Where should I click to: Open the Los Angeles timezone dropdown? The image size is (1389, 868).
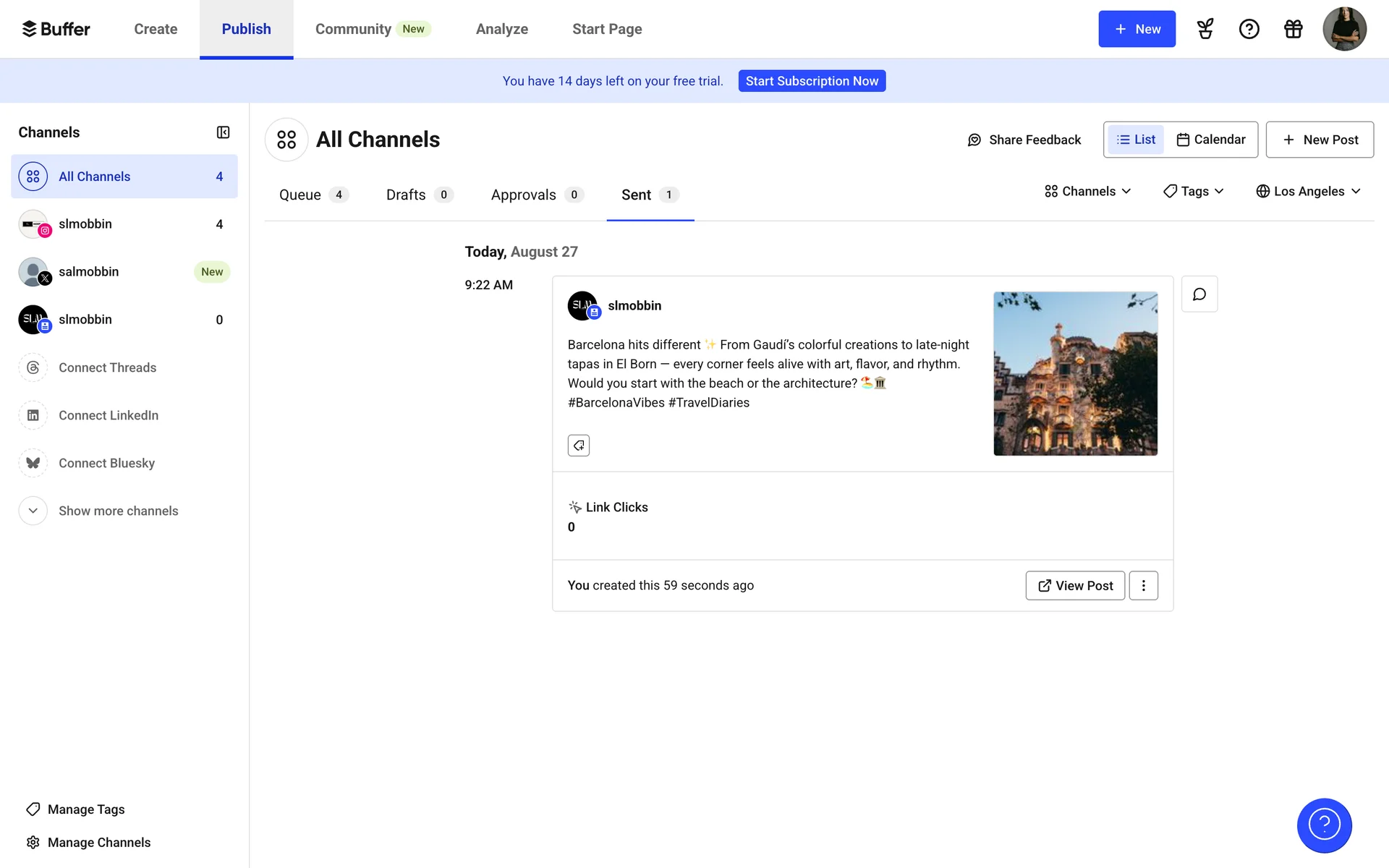(1308, 191)
